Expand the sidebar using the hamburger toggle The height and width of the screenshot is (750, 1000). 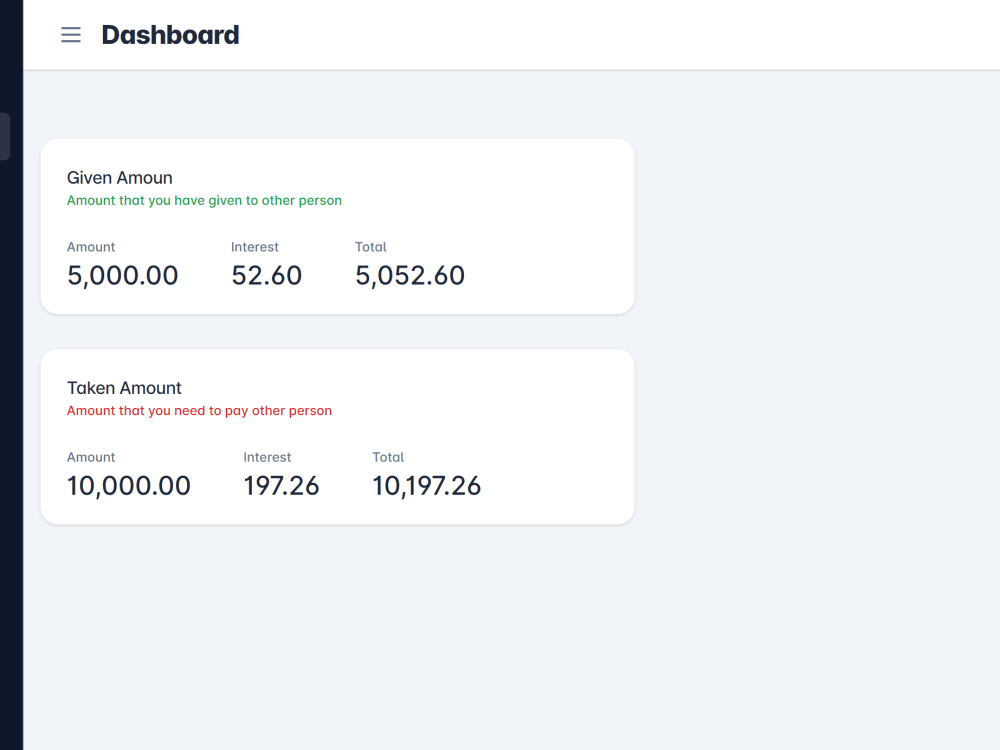70,34
